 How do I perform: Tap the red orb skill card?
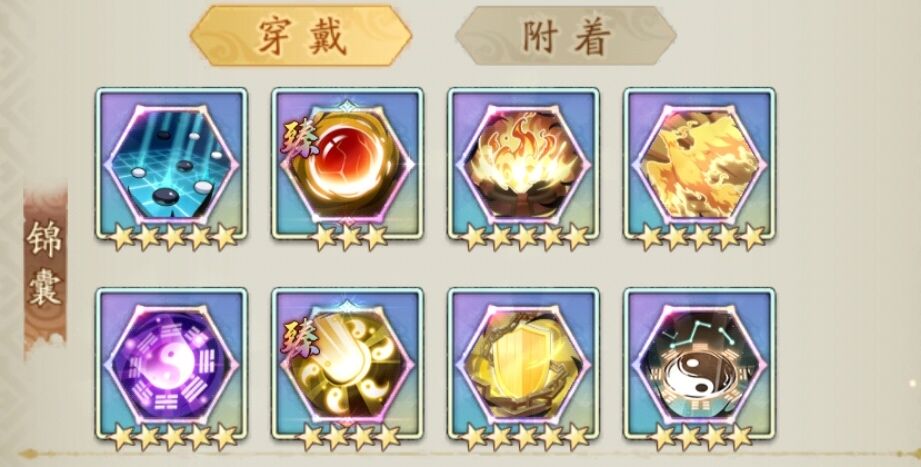(x=348, y=164)
